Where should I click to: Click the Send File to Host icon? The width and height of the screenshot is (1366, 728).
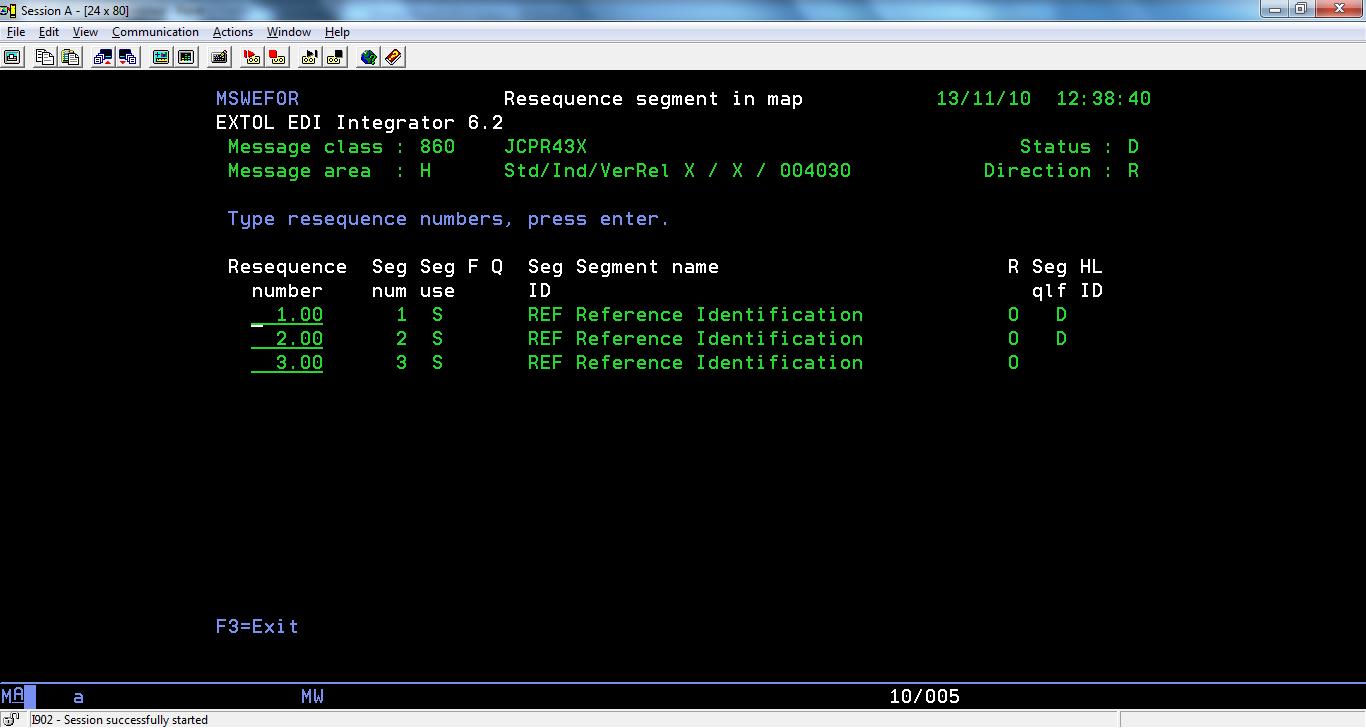[x=103, y=57]
